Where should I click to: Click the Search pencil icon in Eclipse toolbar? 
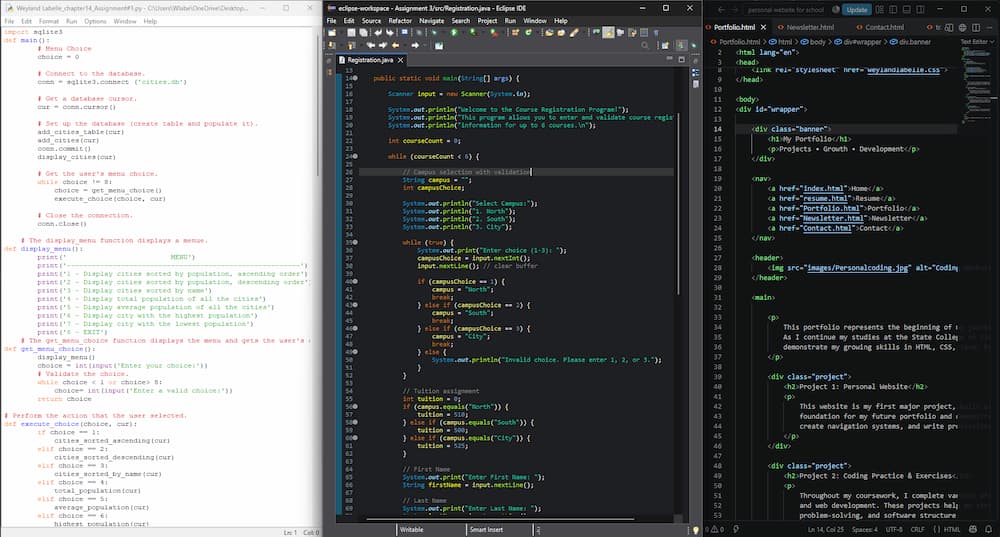pos(574,33)
